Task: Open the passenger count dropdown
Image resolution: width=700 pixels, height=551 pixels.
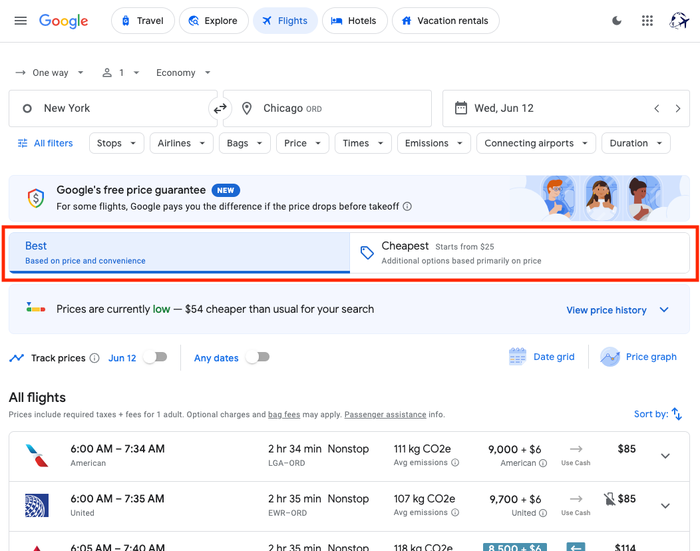Action: pyautogui.click(x=121, y=73)
